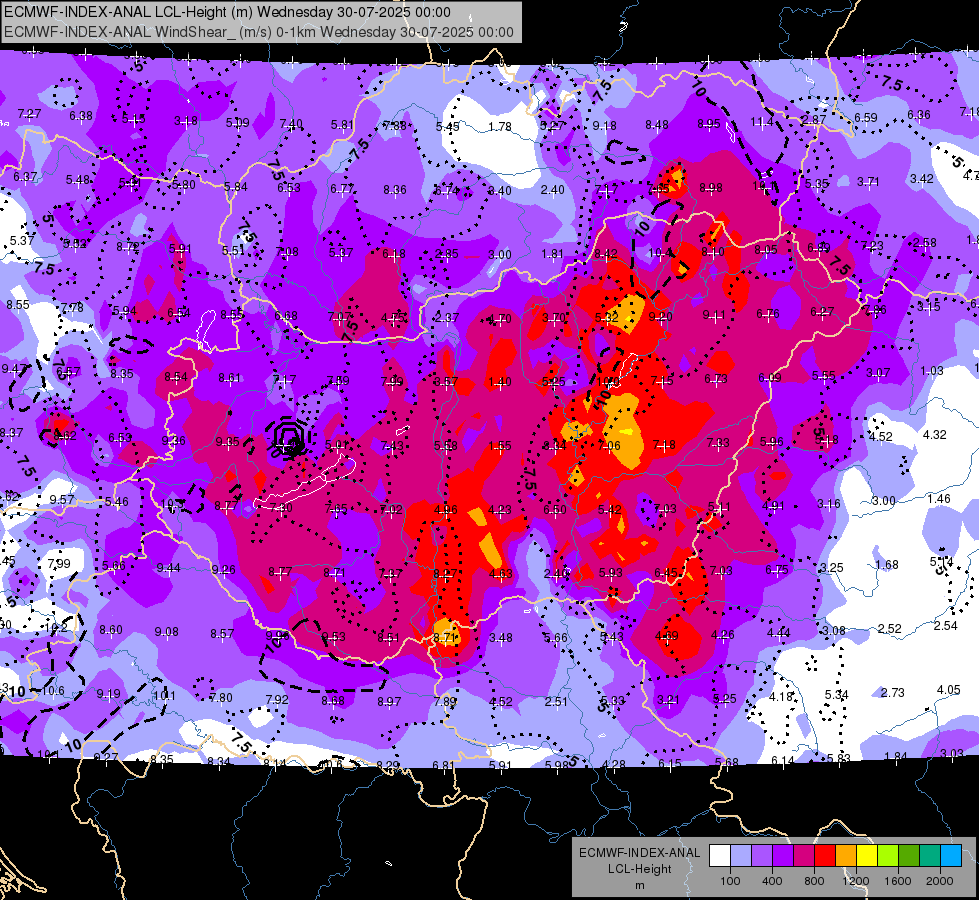Viewport: 979px width, 900px height.
Task: Click the shear value 3.21
Action: click(x=668, y=700)
